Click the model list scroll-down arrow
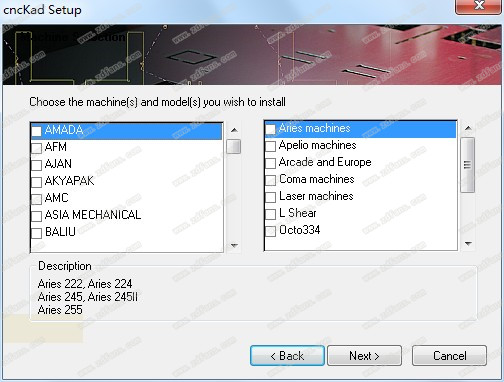 (468, 244)
